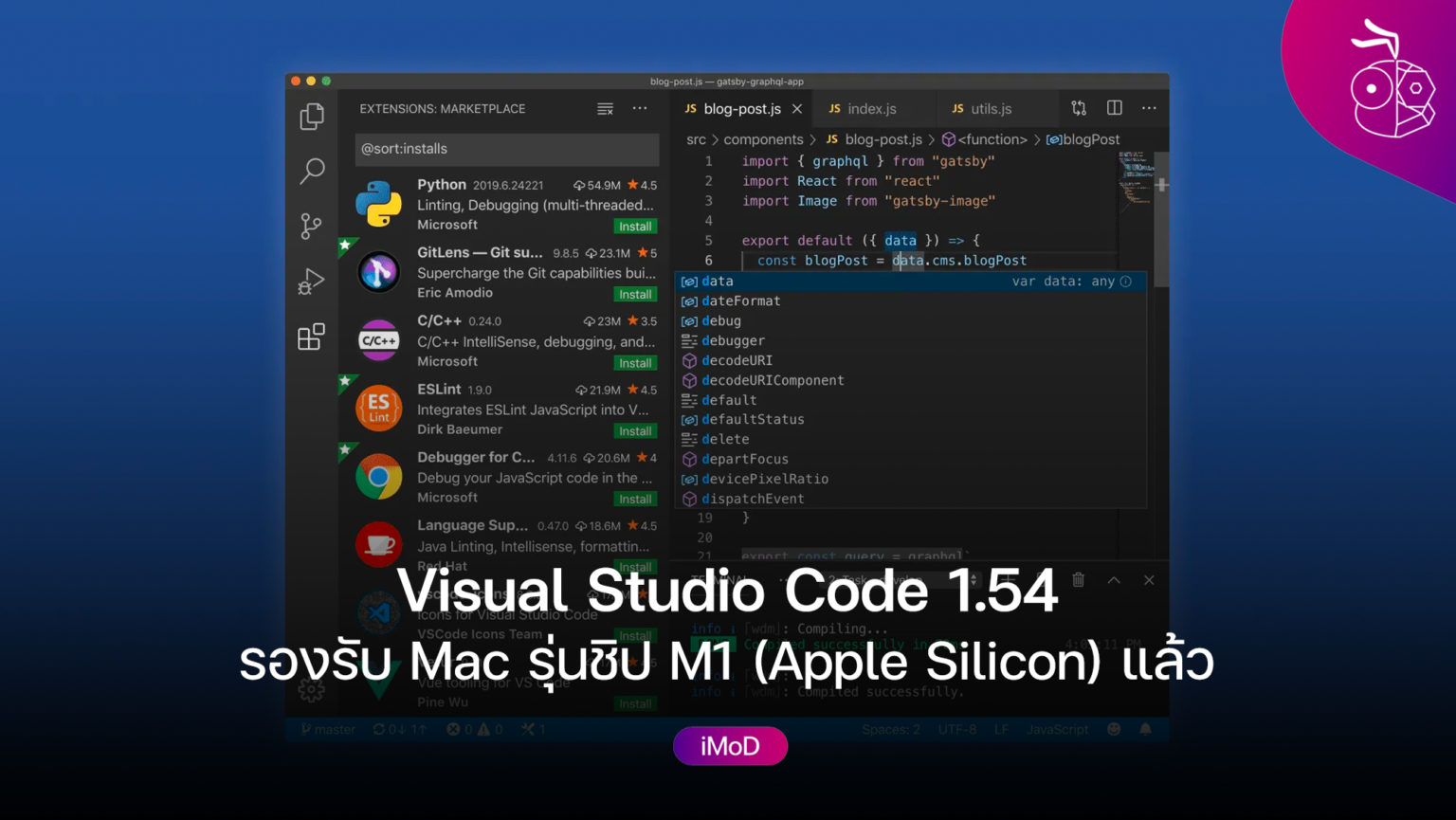Open the Extensions view in the Activity Bar

[312, 337]
